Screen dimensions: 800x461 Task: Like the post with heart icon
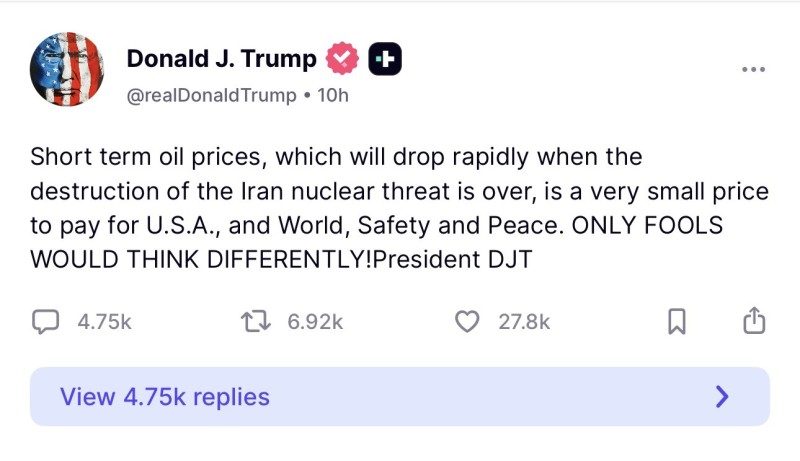pos(467,321)
